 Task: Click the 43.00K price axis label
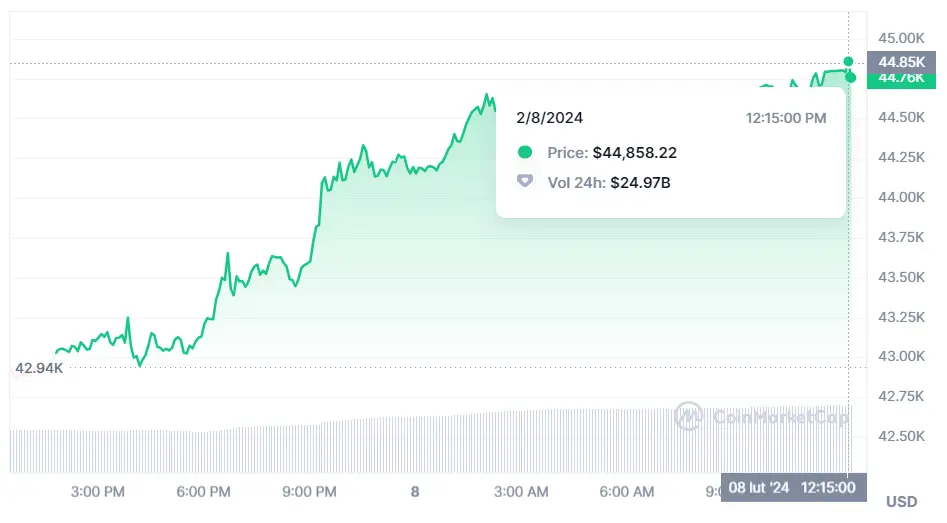[901, 356]
